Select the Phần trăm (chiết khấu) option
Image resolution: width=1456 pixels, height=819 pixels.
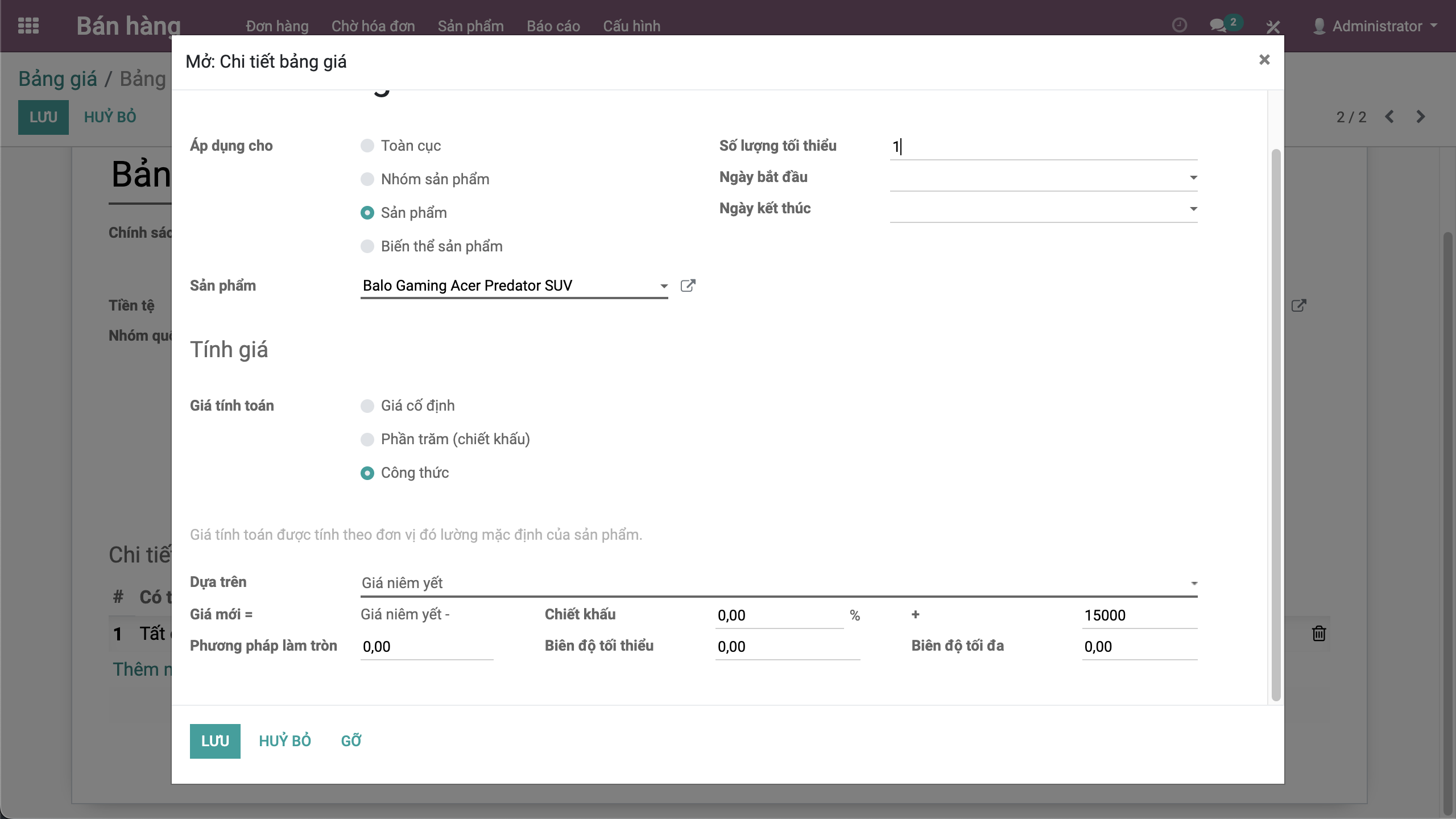(367, 439)
